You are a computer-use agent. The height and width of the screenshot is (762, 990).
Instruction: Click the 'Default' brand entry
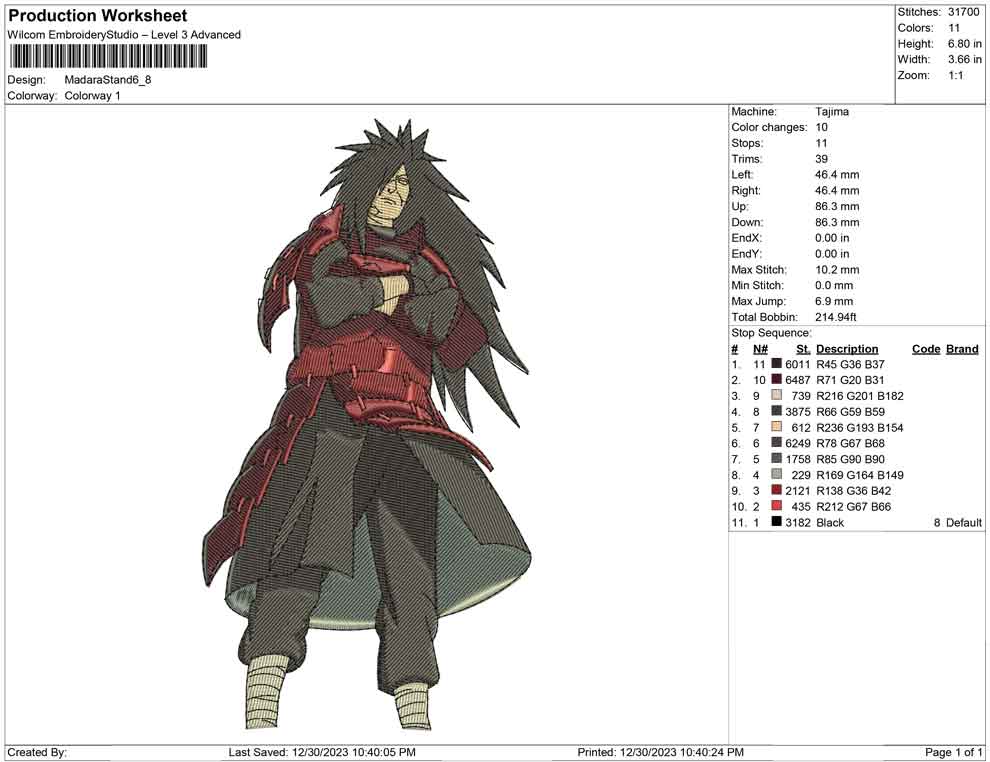964,522
